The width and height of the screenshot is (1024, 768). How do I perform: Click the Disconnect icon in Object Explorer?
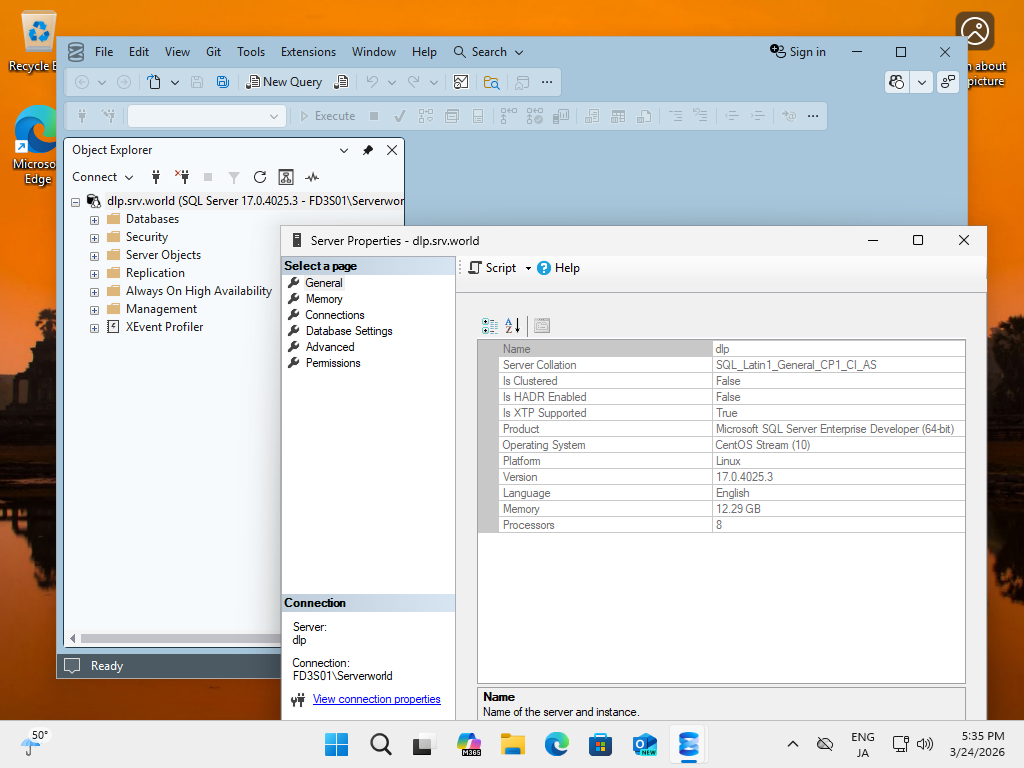point(182,177)
